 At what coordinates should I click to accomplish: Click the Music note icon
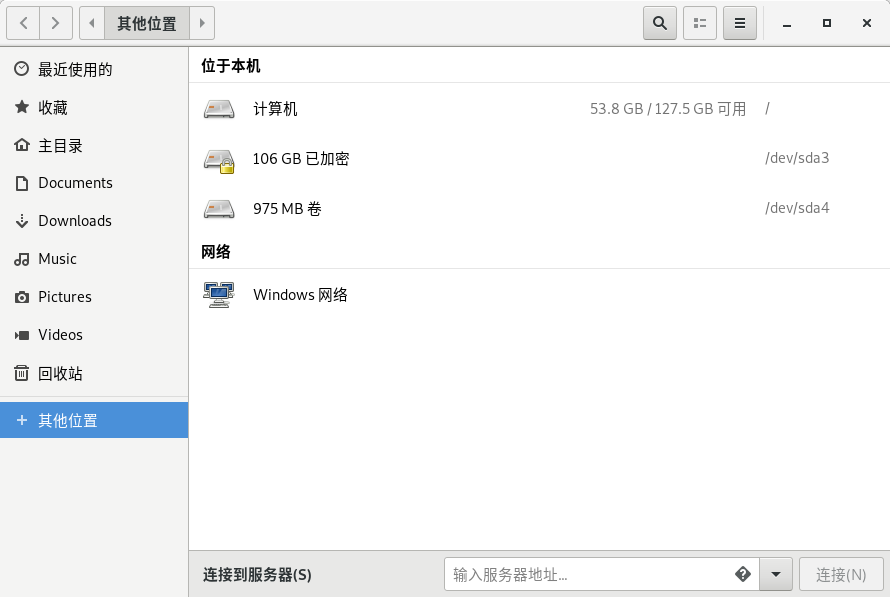click(22, 259)
